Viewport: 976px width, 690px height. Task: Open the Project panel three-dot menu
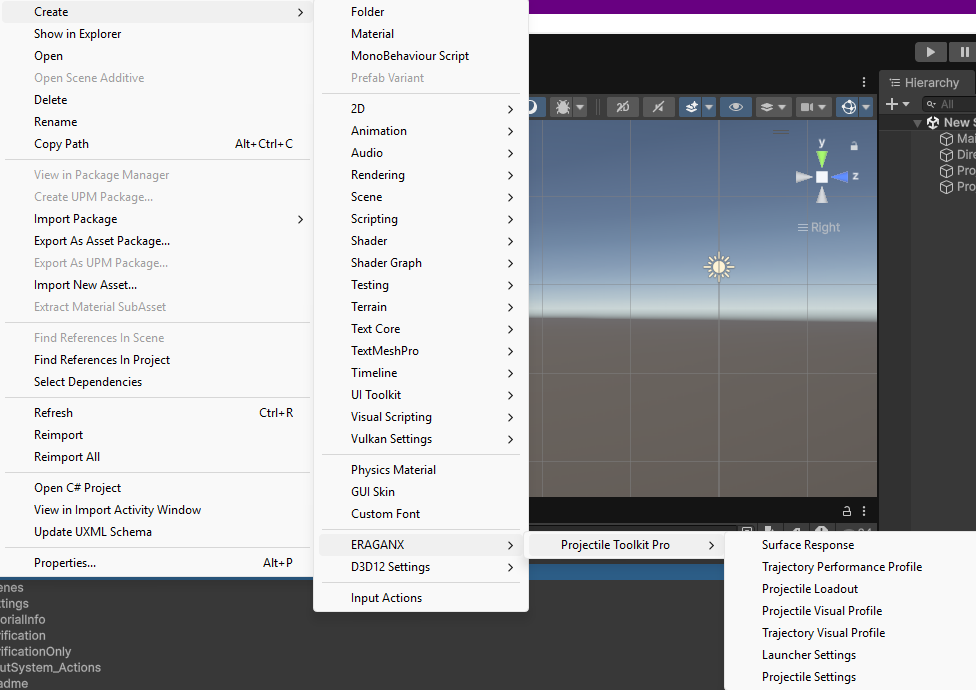coord(864,511)
